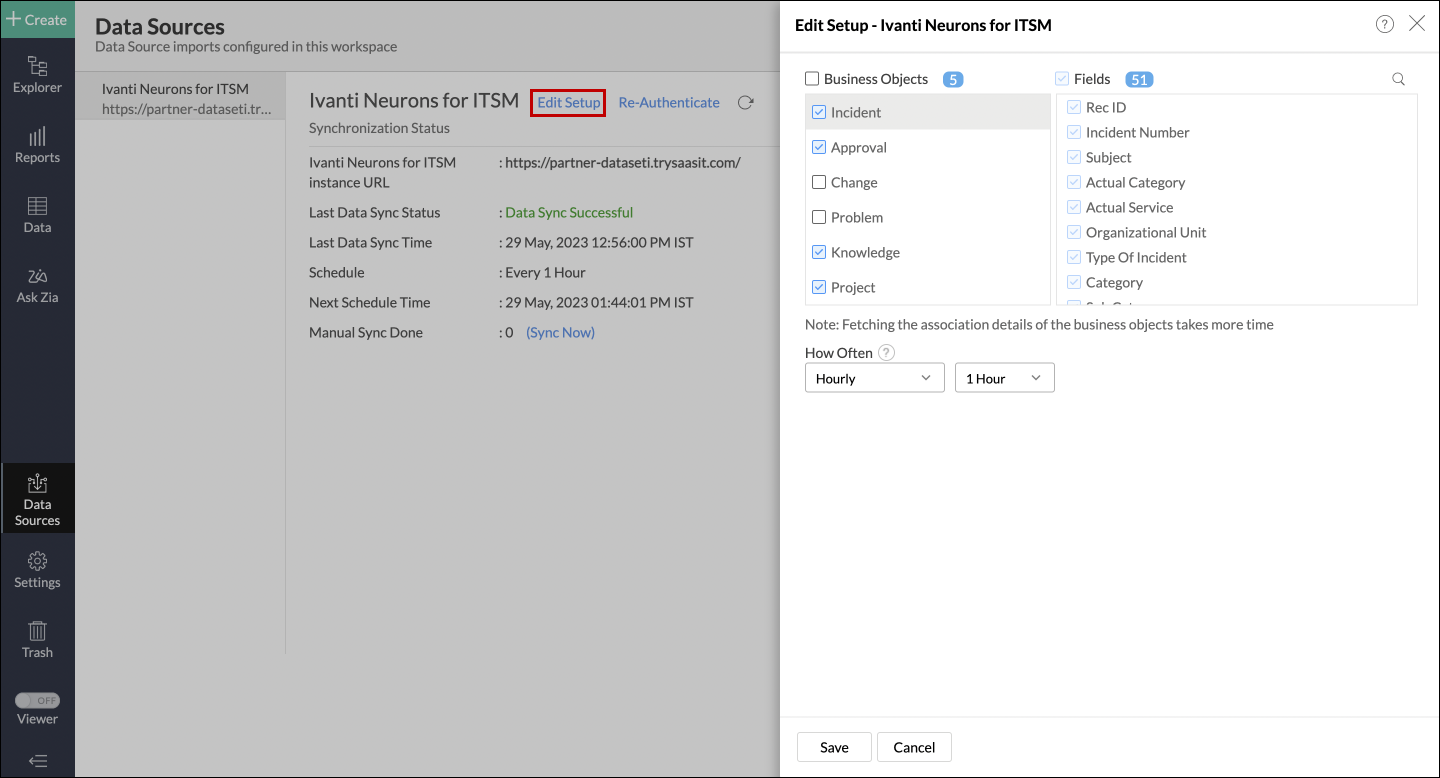Select the Ivanti Neurons for ITSM data source entry

click(x=180, y=98)
